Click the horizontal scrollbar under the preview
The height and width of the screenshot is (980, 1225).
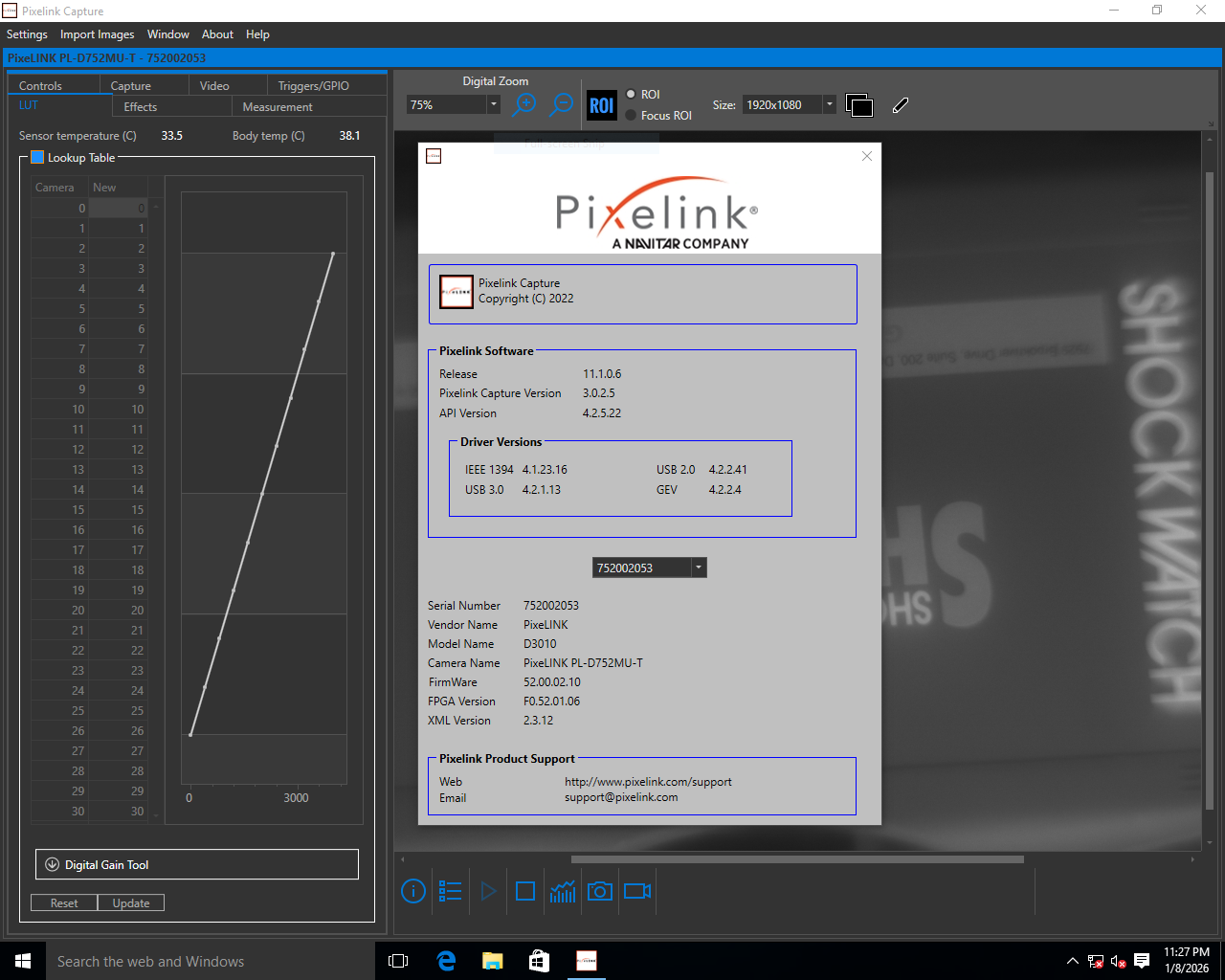(797, 859)
